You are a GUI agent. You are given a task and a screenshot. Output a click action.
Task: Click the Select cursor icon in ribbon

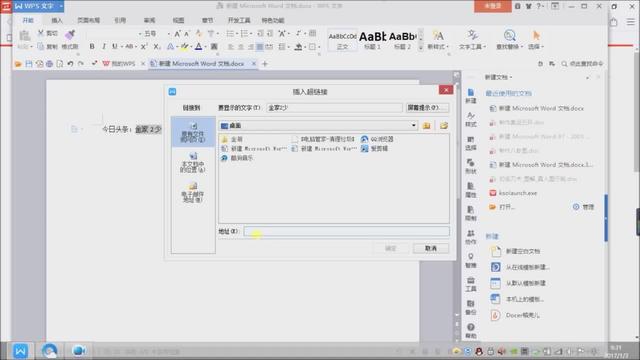click(536, 36)
